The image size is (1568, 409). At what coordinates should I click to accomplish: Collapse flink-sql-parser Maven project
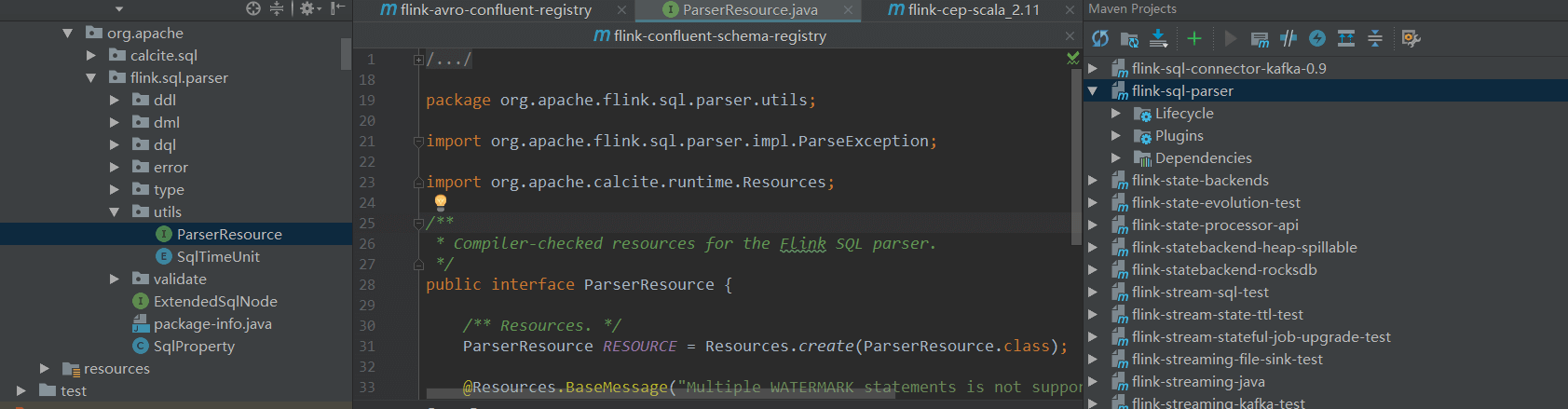point(1093,90)
